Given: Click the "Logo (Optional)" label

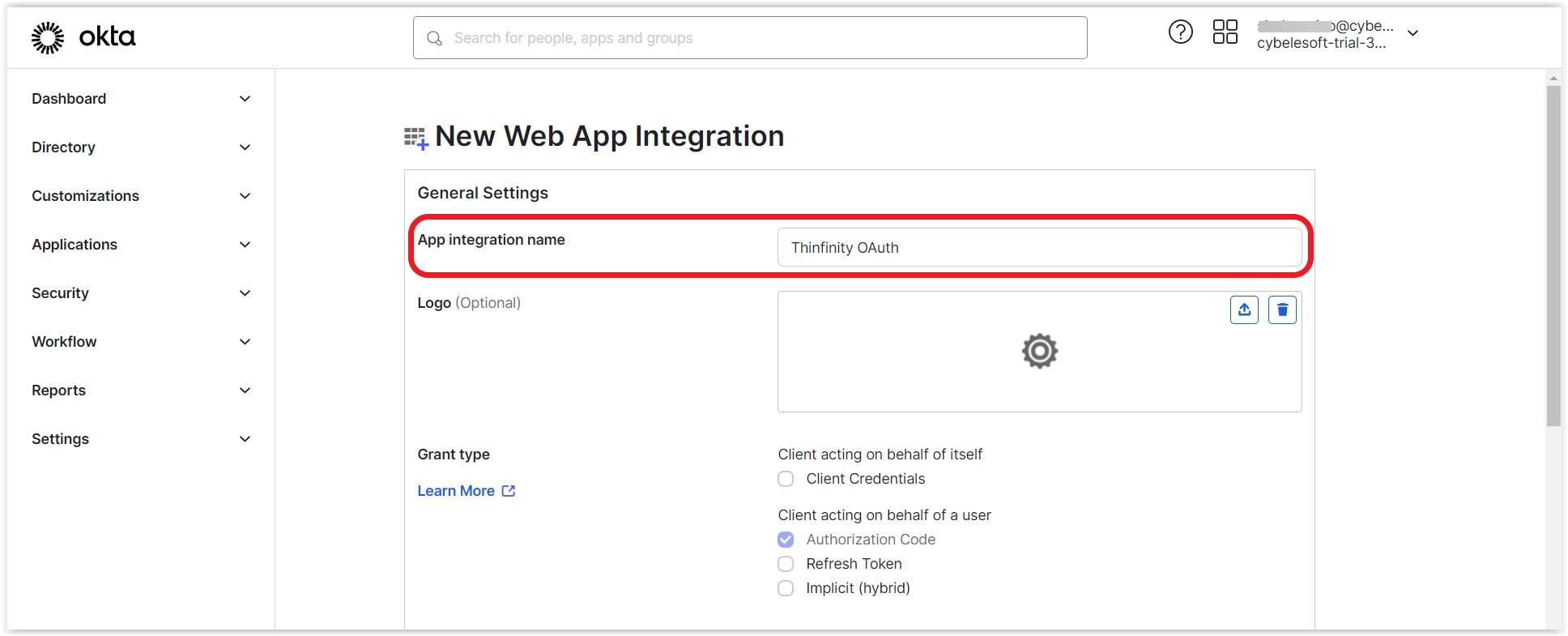Looking at the screenshot, I should click(469, 303).
